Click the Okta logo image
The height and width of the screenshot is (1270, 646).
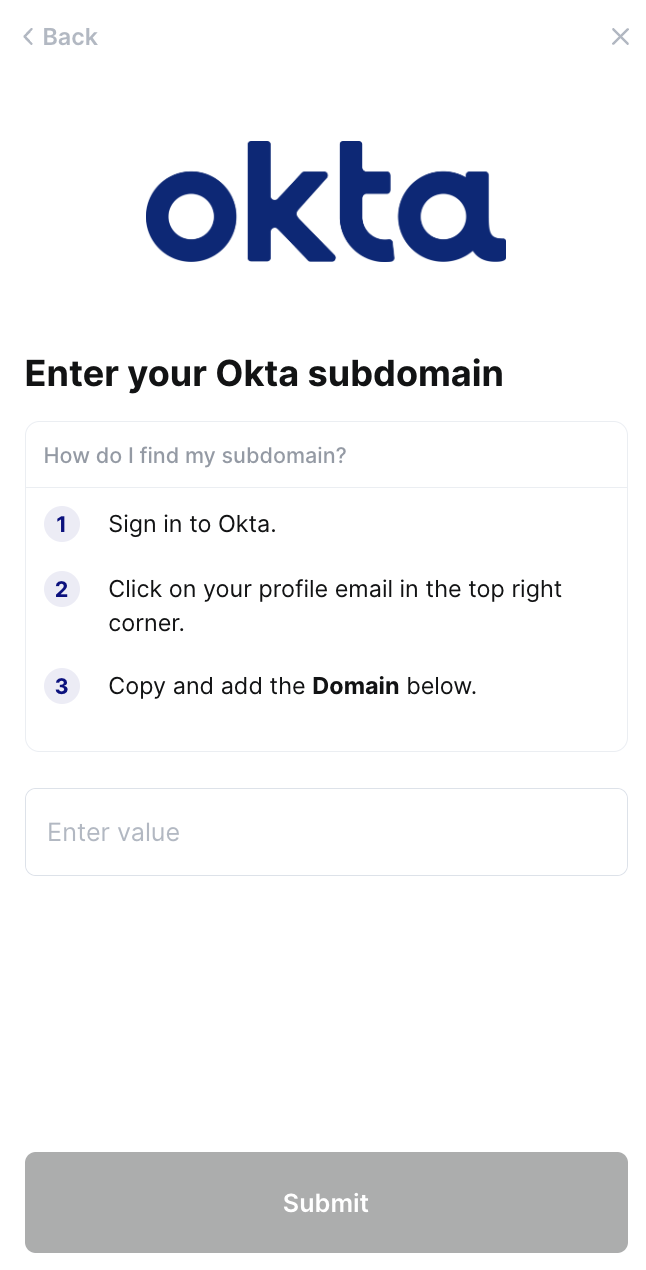click(326, 201)
